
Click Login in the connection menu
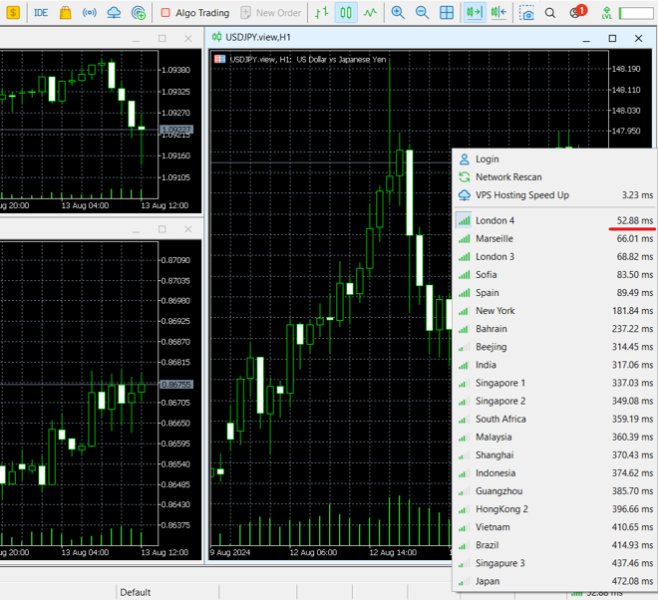point(487,159)
